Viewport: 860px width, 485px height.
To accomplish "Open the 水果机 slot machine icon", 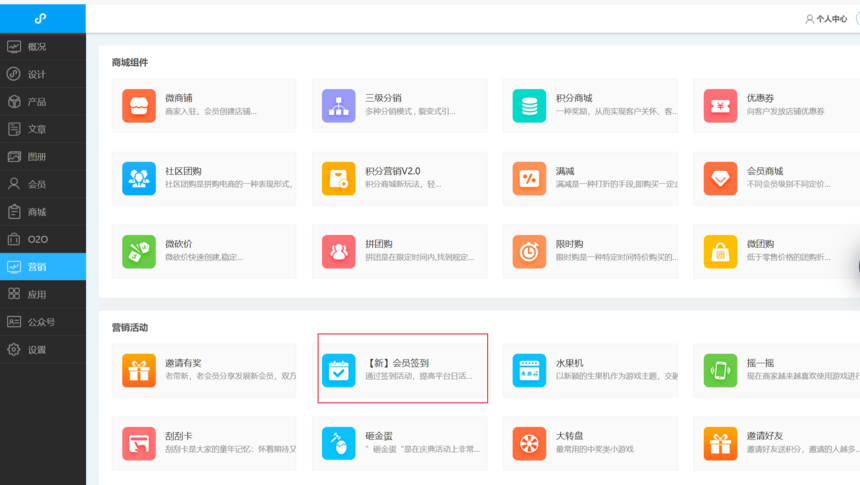I will pyautogui.click(x=529, y=370).
